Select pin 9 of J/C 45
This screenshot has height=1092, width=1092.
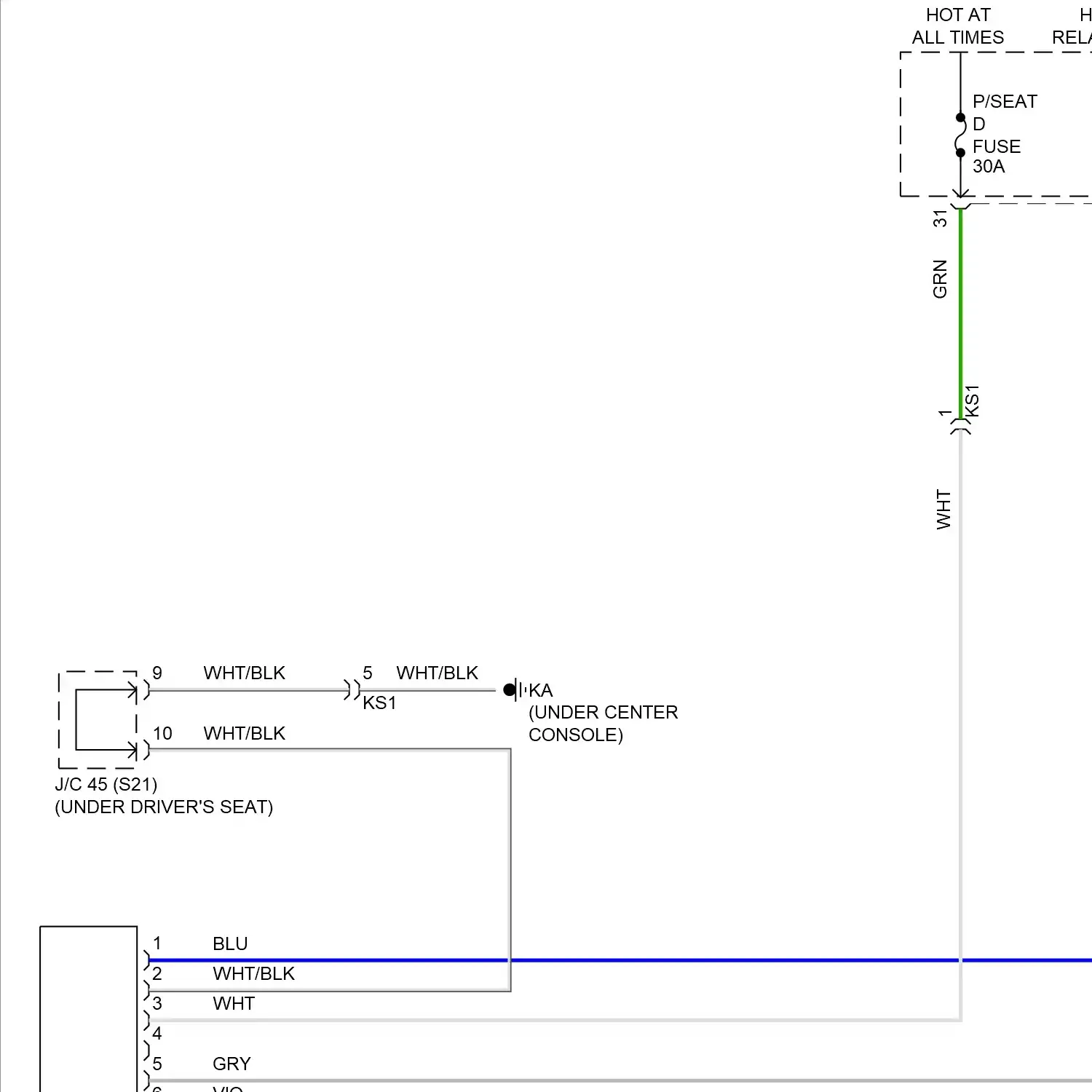[x=157, y=673]
